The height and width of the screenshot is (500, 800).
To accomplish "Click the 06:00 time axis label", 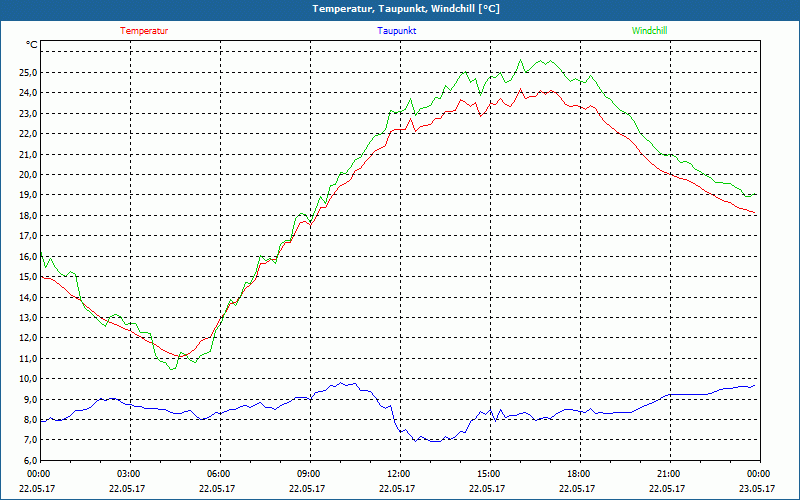I will 218,474.
